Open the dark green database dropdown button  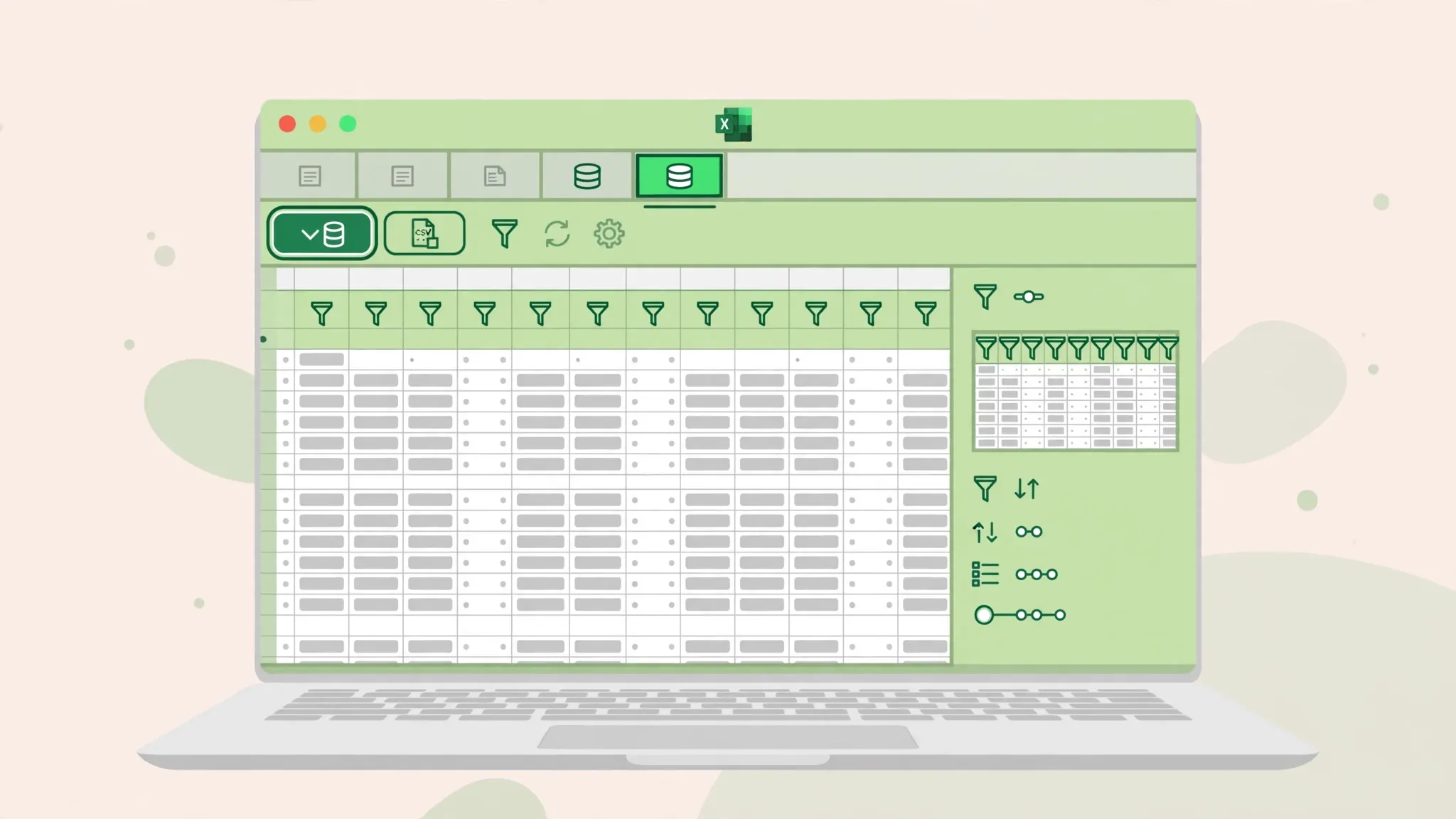321,233
